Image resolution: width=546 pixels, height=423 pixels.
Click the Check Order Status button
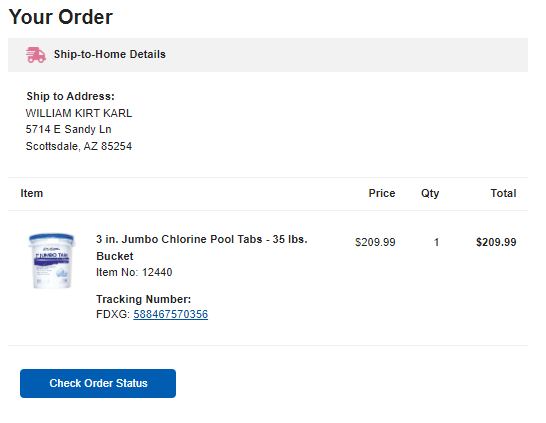click(x=98, y=383)
